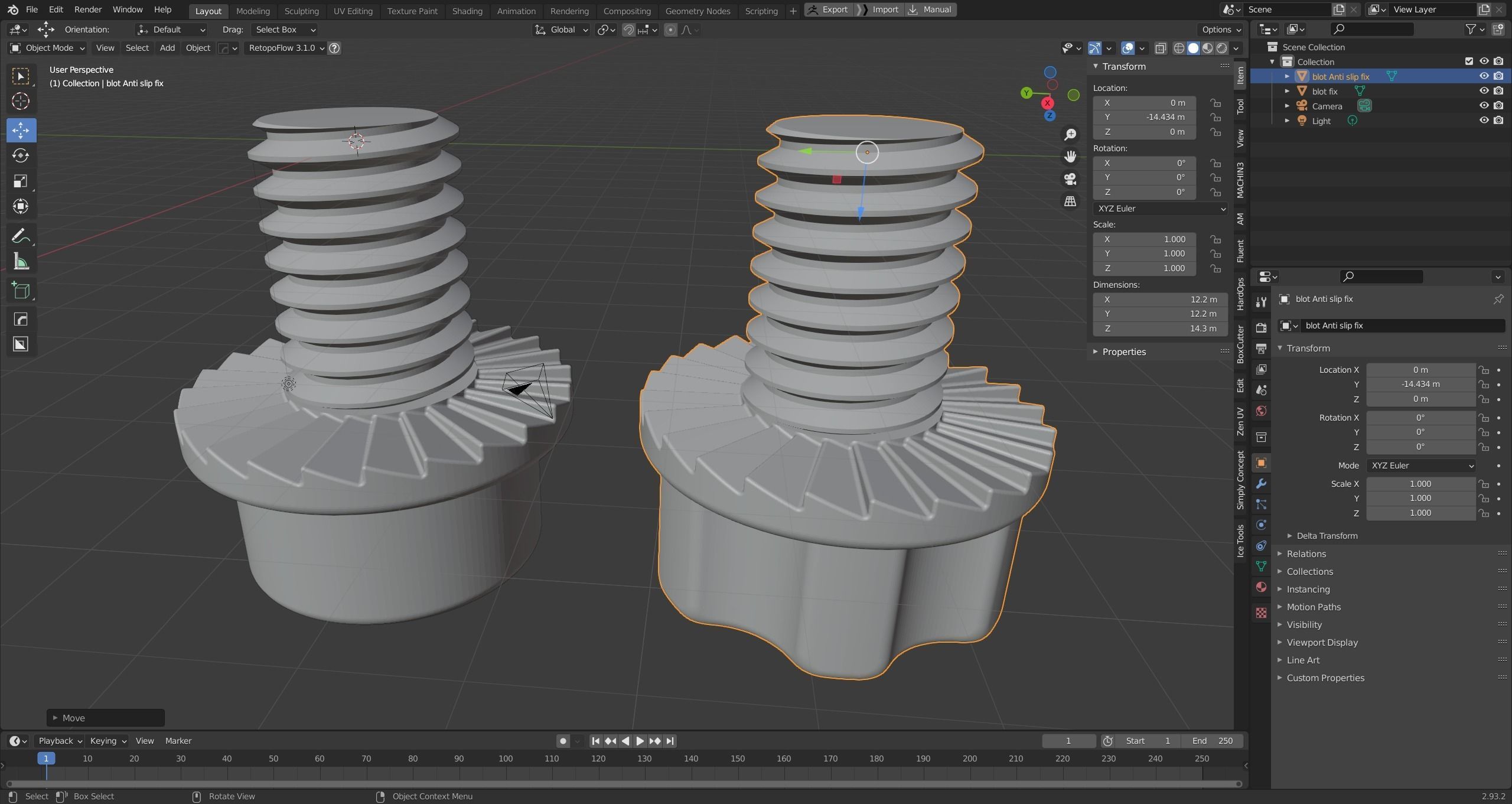Activate the Measure tool
Screen dimensions: 1512x804
21,262
